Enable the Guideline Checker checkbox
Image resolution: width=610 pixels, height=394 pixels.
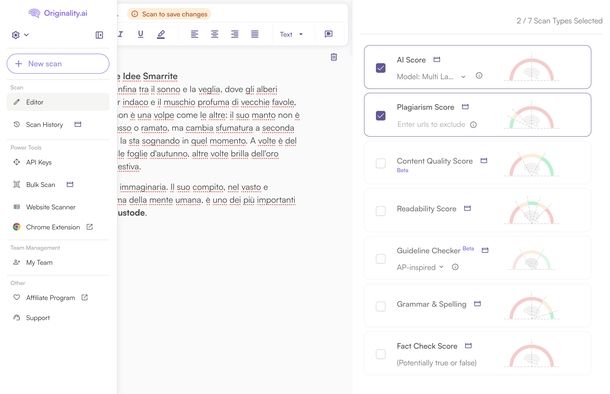(x=380, y=259)
